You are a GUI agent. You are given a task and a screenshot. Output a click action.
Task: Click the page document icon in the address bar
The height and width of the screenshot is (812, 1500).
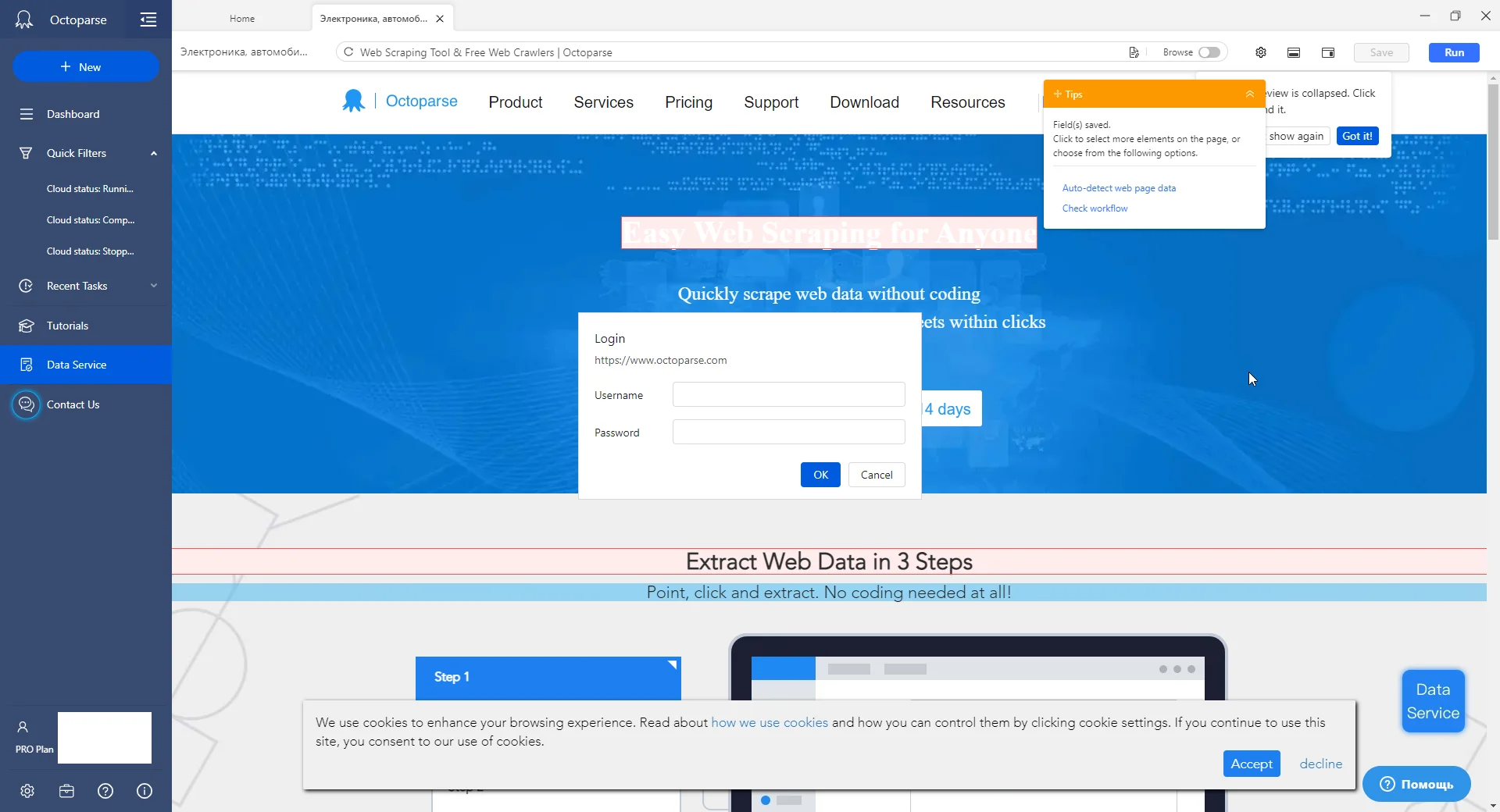click(1134, 52)
